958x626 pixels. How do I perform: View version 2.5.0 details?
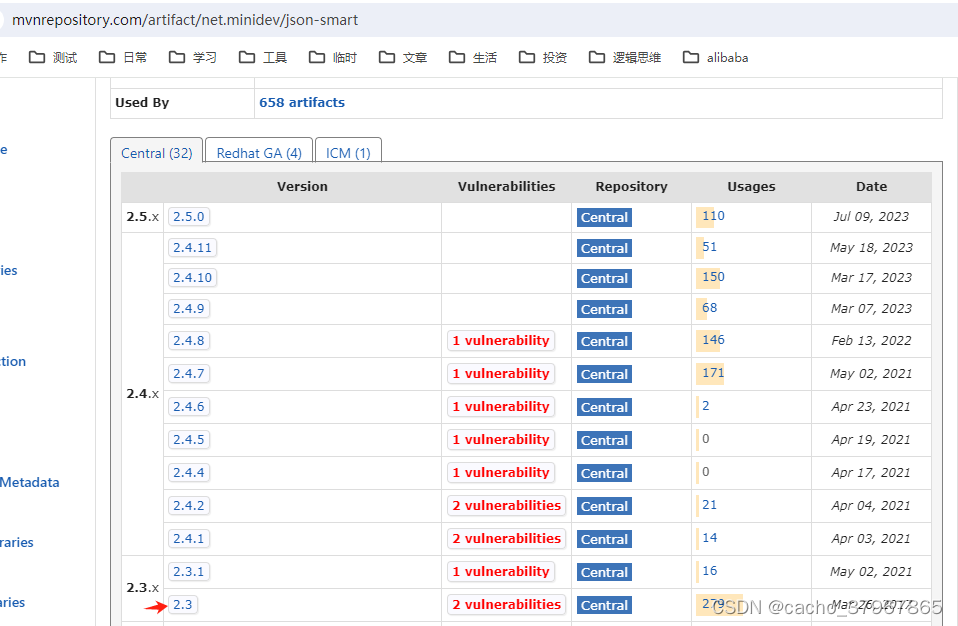coord(188,216)
